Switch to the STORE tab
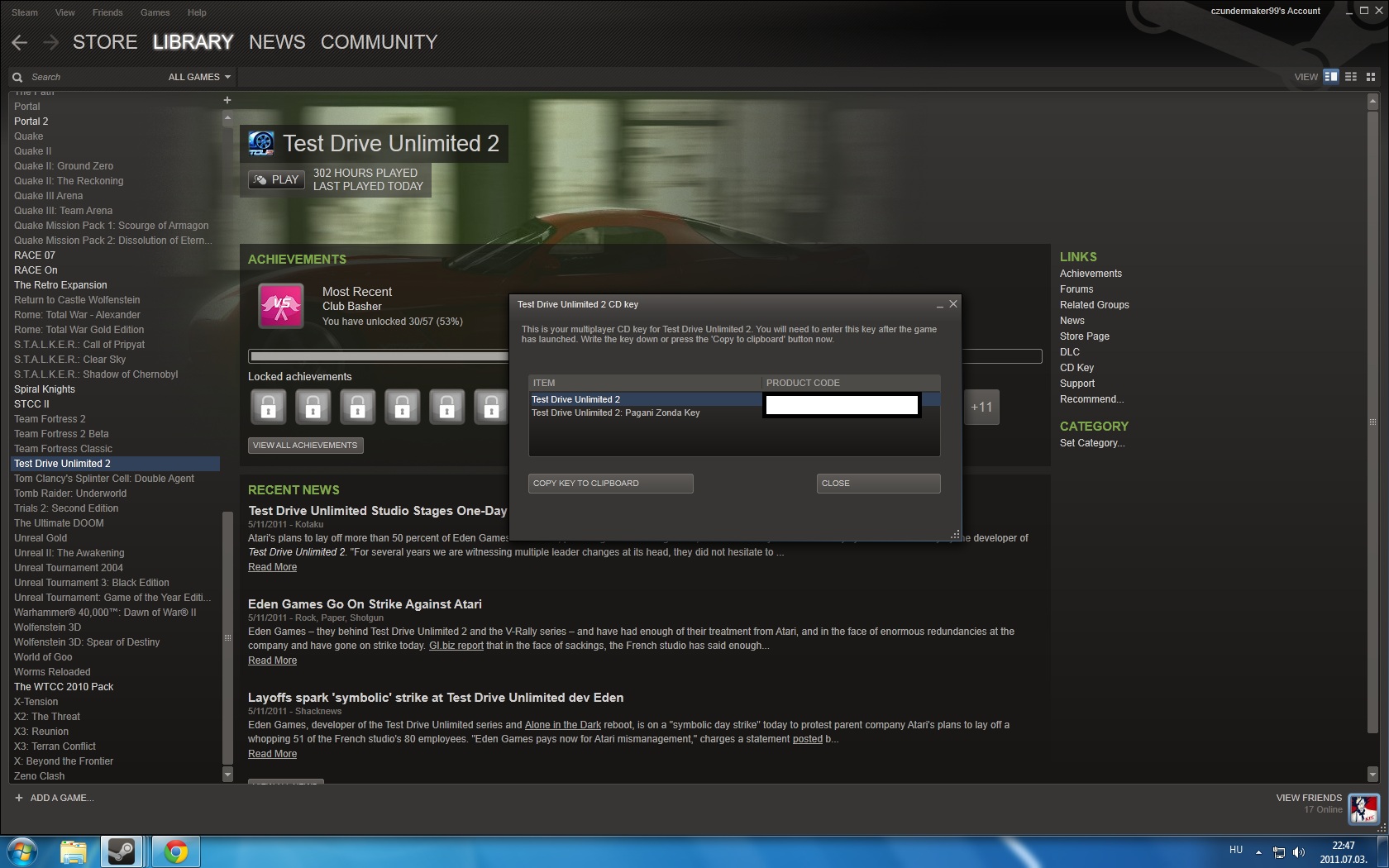This screenshot has height=868, width=1389. coord(105,42)
